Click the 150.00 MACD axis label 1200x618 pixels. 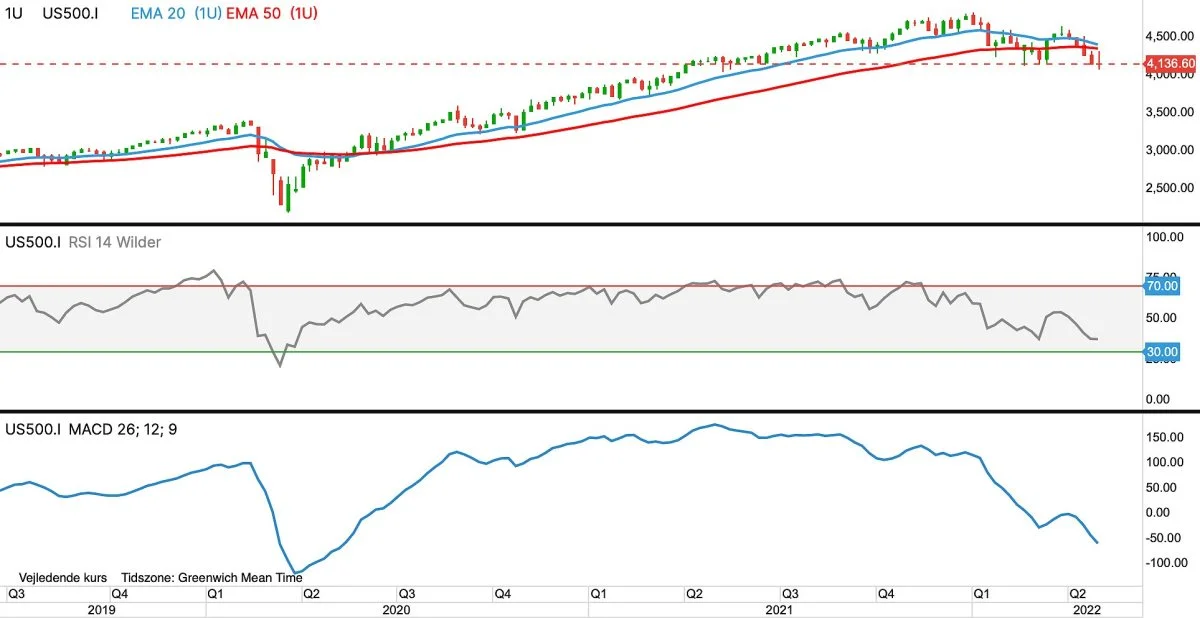[1165, 438]
